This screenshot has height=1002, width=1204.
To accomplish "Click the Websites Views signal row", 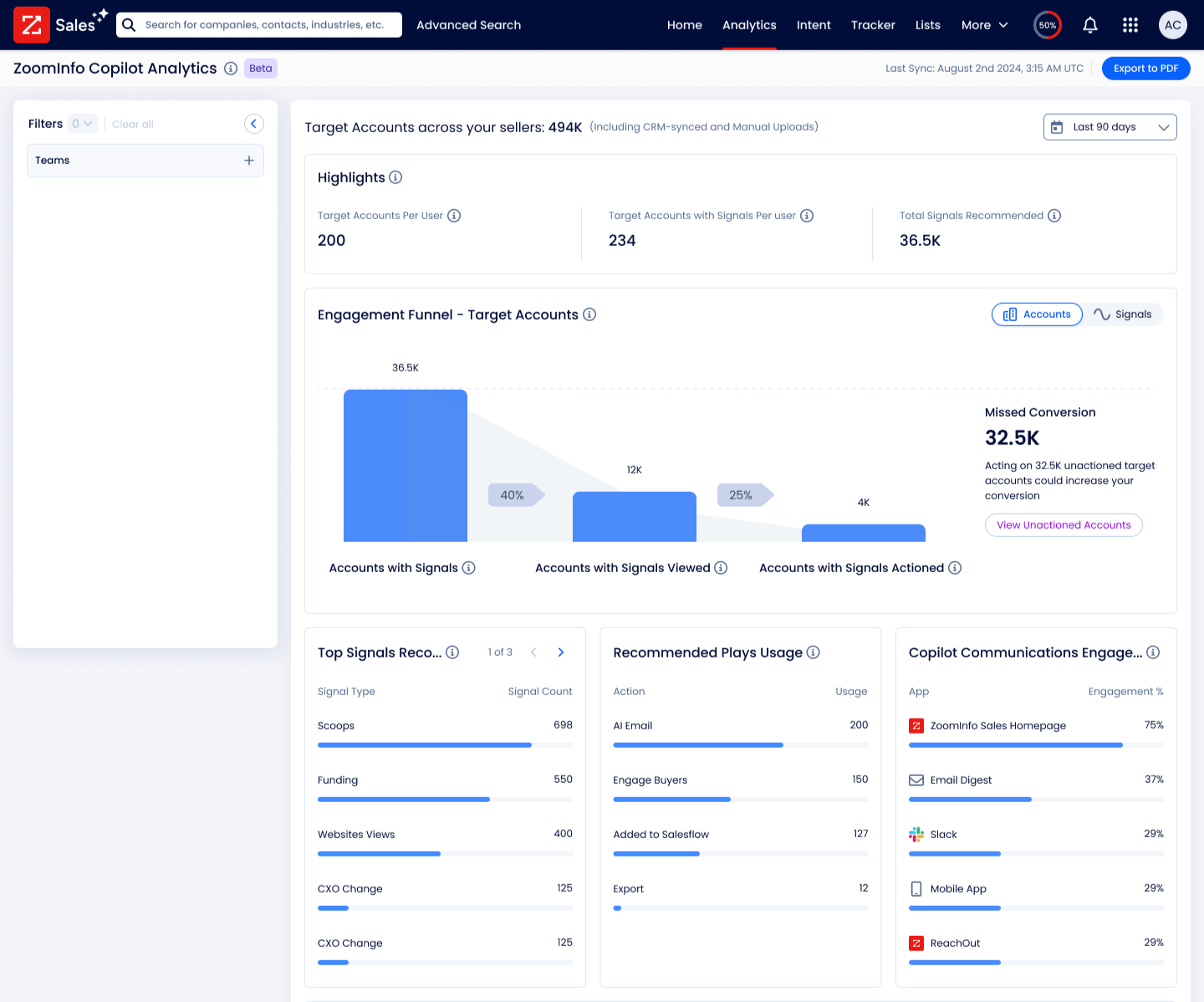I will point(445,842).
